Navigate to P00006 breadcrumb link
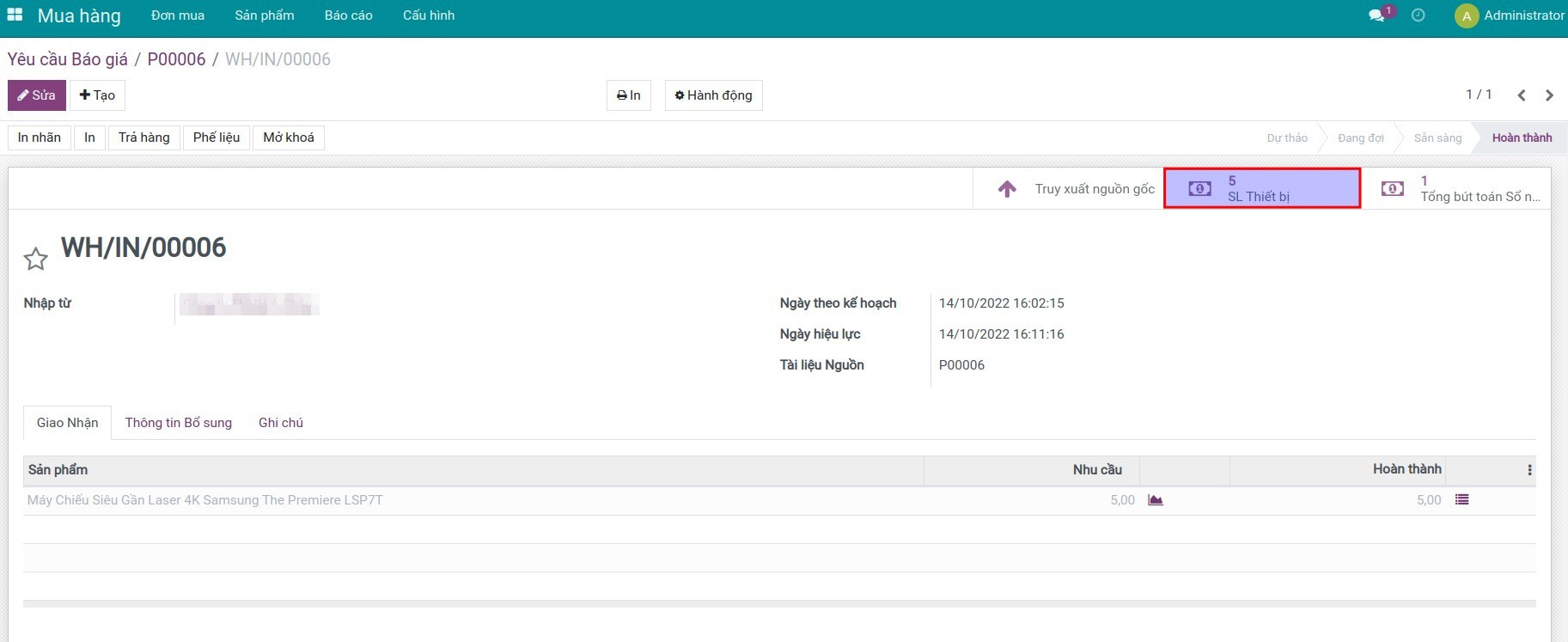 click(x=176, y=59)
